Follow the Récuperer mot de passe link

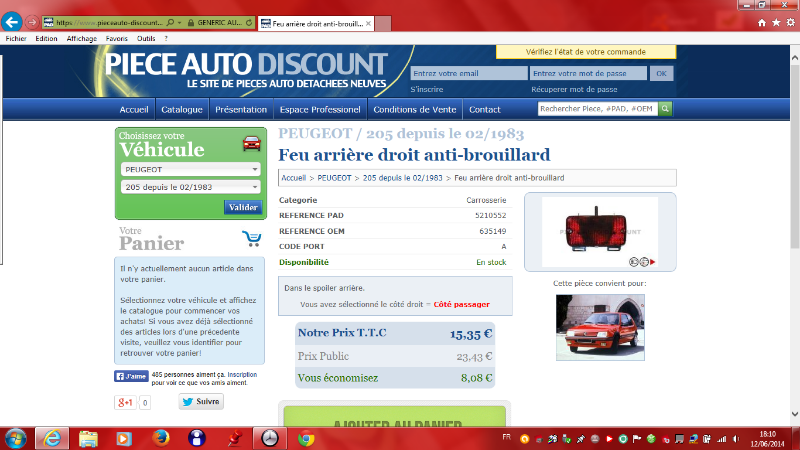tap(574, 89)
